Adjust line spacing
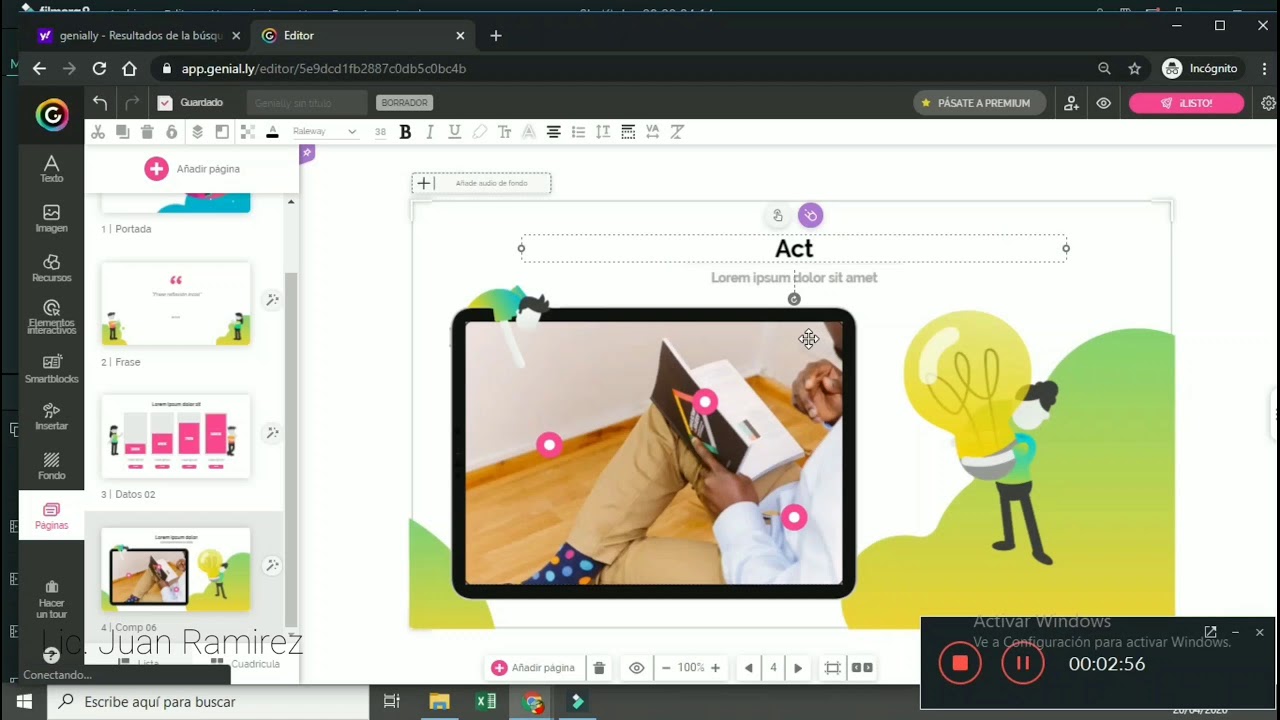The image size is (1280, 720). point(602,132)
